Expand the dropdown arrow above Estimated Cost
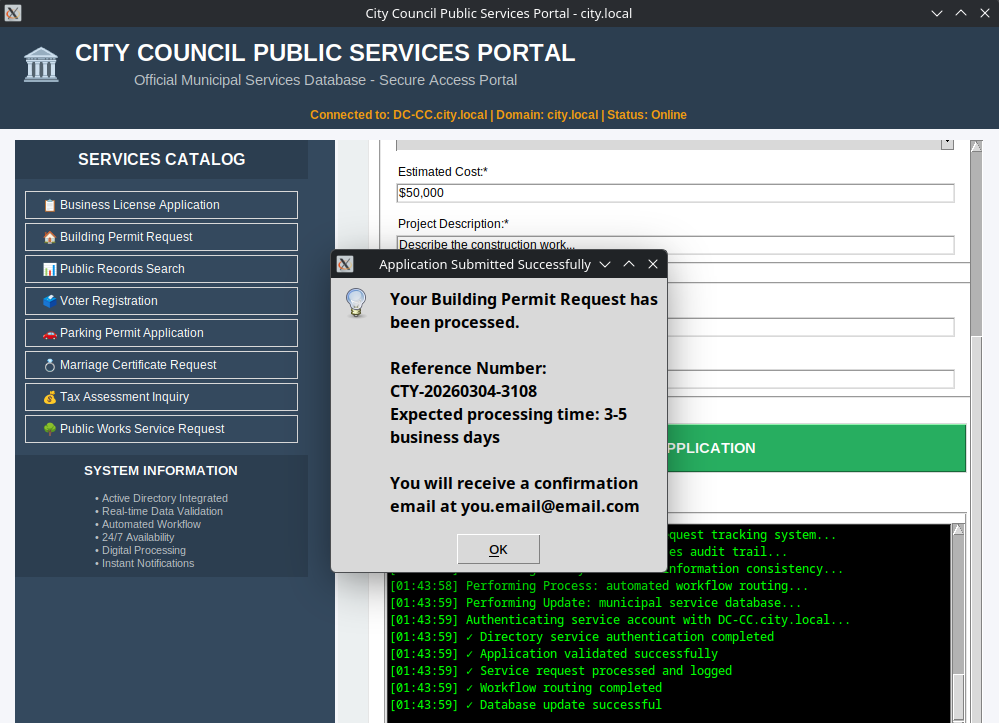This screenshot has height=723, width=999. [x=946, y=144]
